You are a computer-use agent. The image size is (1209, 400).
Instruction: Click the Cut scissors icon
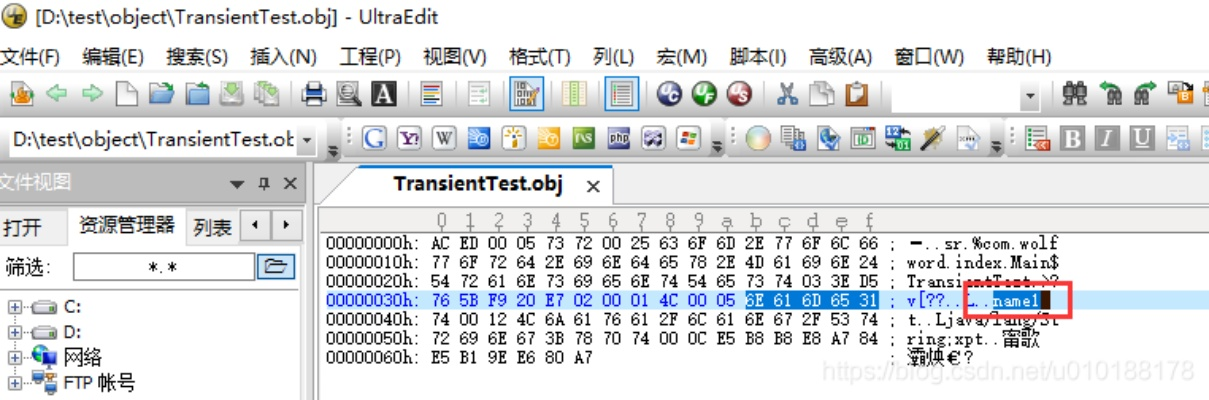pyautogui.click(x=787, y=94)
